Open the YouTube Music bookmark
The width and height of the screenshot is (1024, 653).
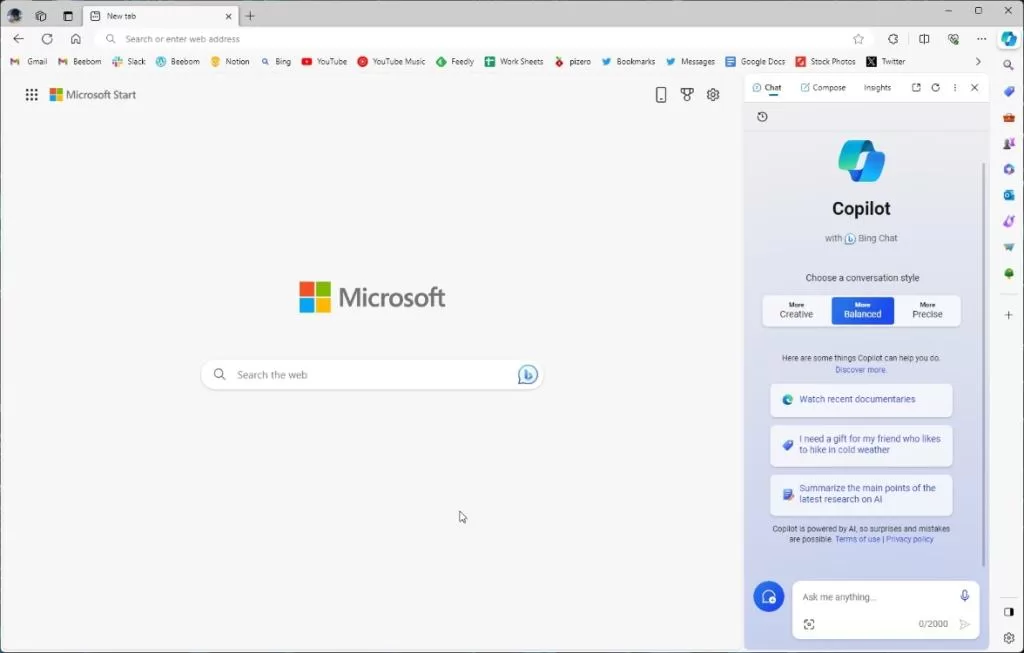391,61
